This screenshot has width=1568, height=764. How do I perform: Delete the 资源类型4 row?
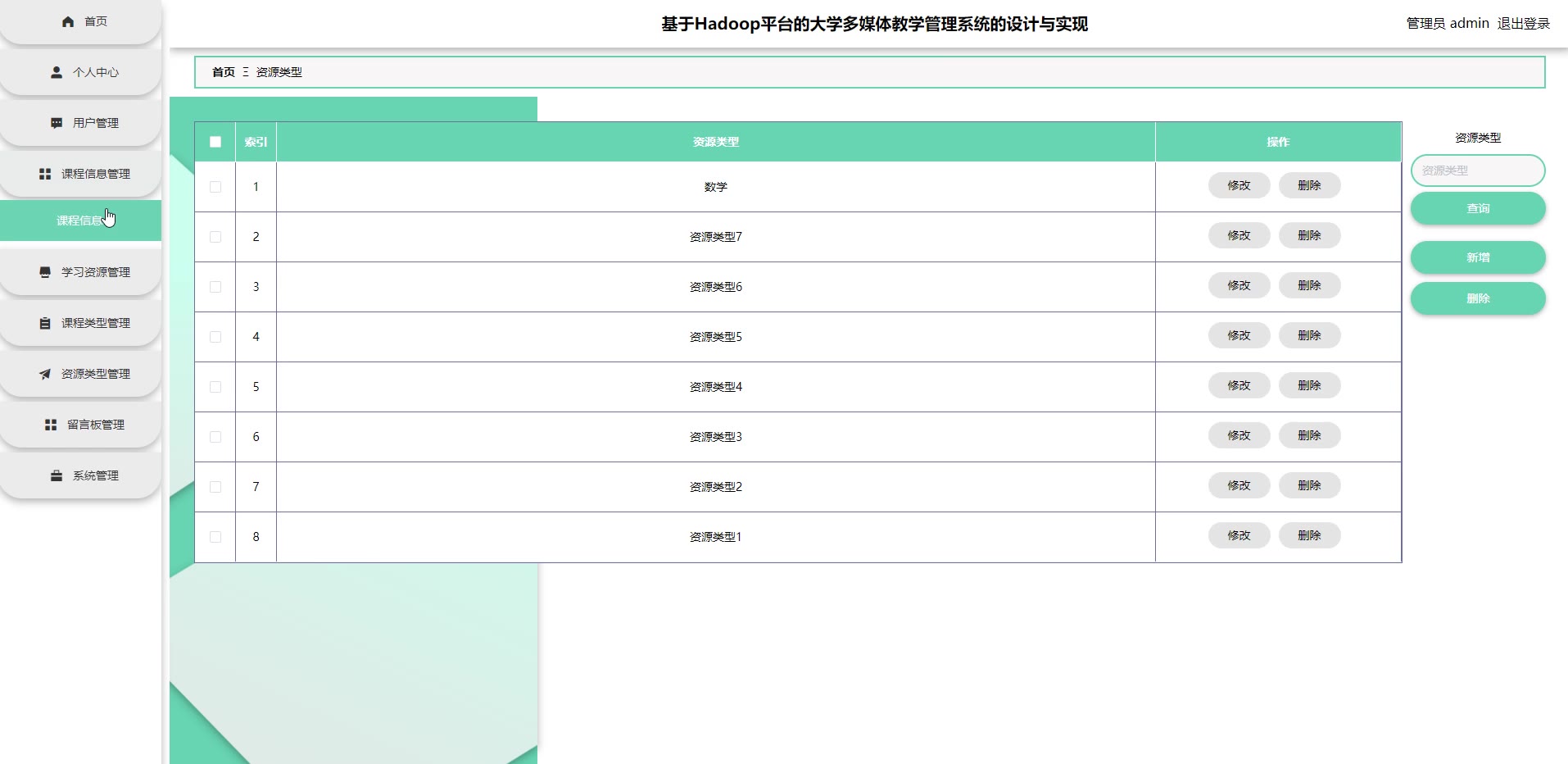pos(1309,385)
